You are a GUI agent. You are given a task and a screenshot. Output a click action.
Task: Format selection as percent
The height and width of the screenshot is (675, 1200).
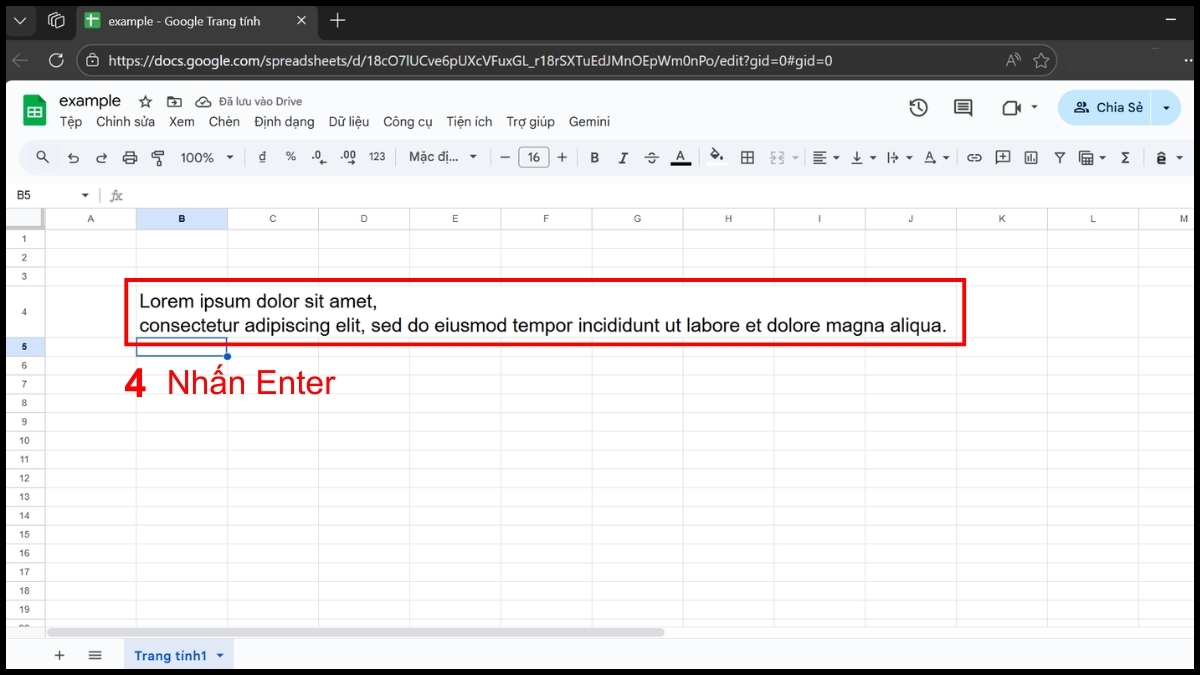pos(290,157)
